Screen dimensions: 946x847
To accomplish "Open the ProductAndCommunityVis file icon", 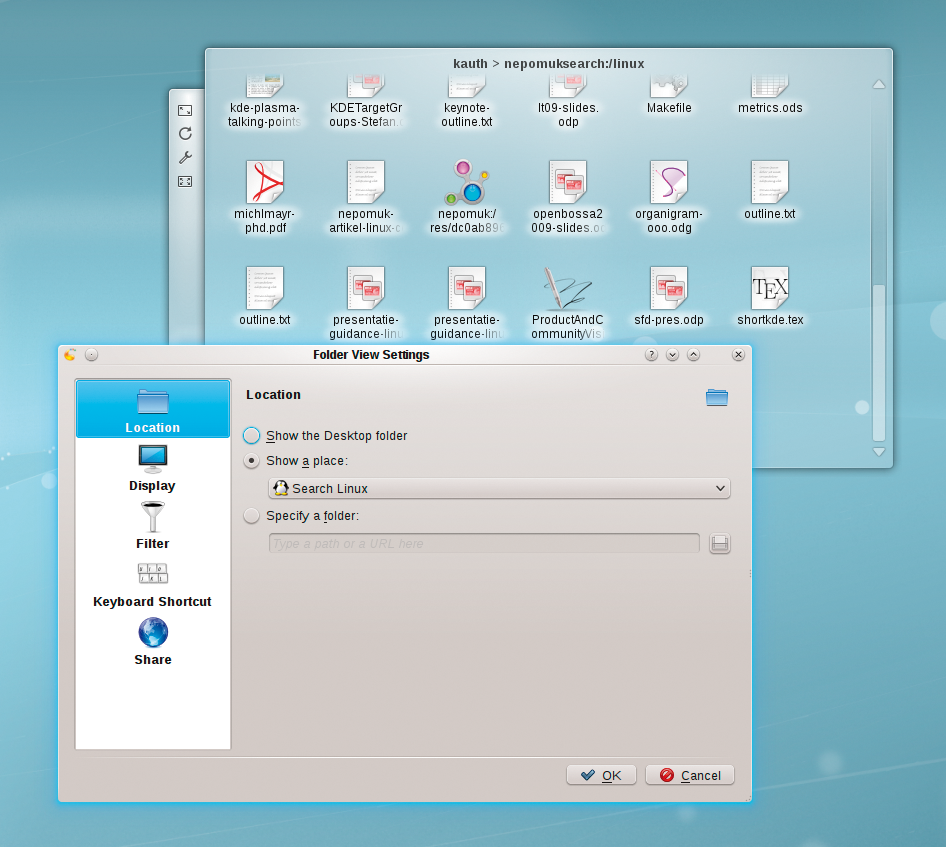I will pos(567,288).
